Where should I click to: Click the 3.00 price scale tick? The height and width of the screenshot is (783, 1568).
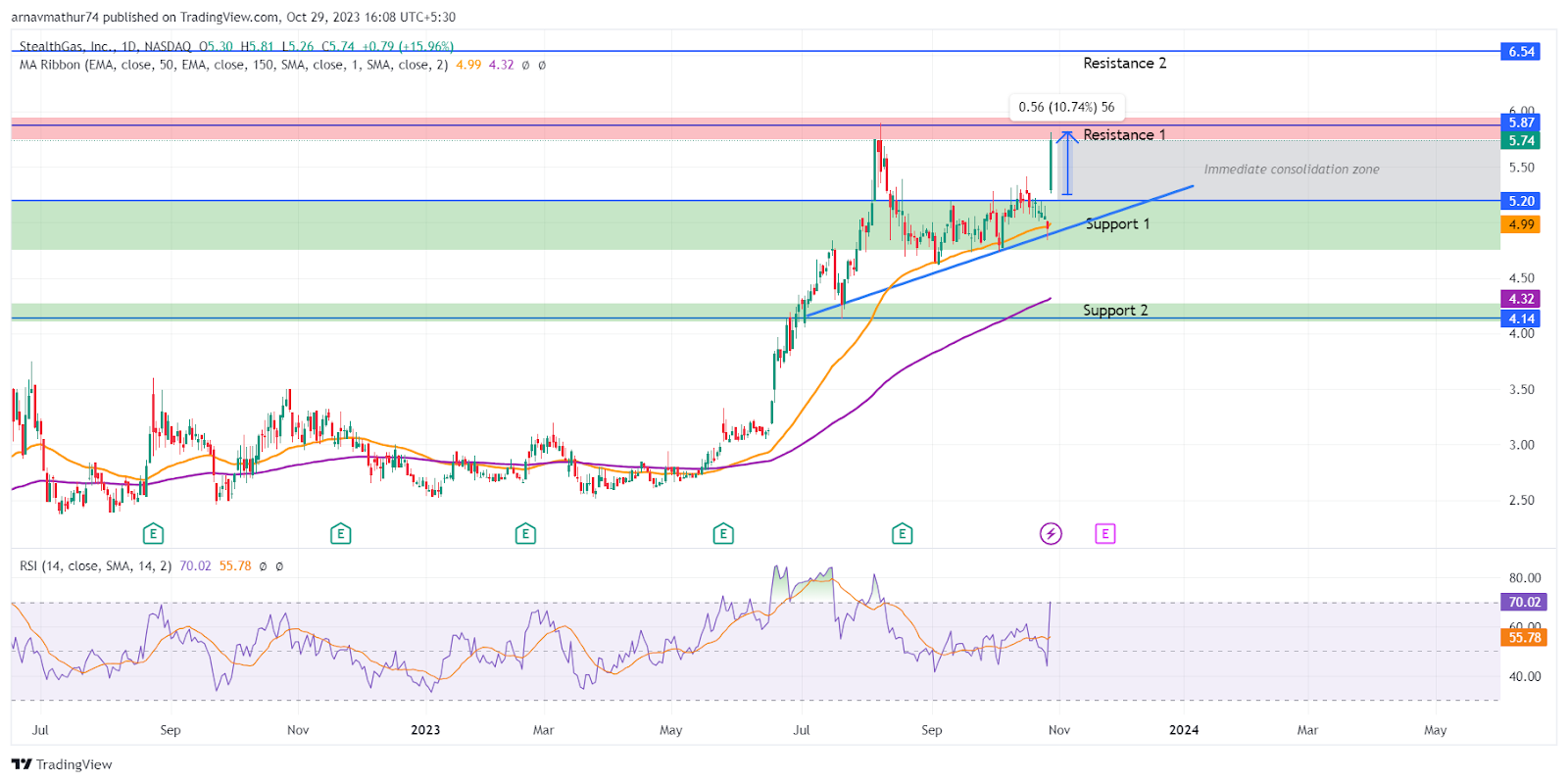pyautogui.click(x=1522, y=445)
